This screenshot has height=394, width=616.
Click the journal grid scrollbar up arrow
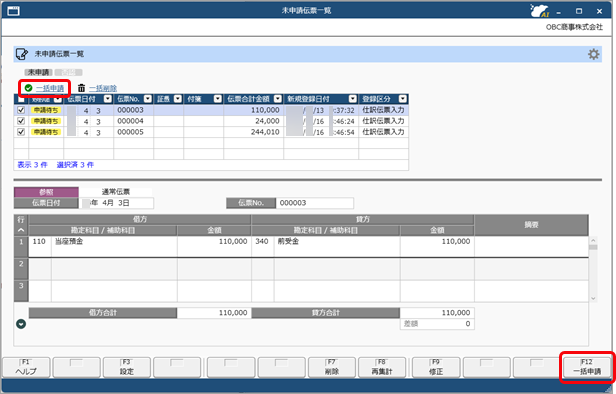click(593, 240)
